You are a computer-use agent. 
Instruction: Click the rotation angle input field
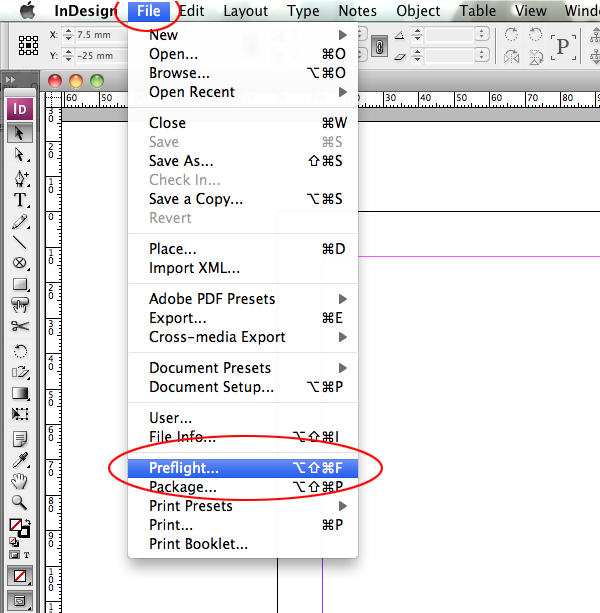(450, 34)
